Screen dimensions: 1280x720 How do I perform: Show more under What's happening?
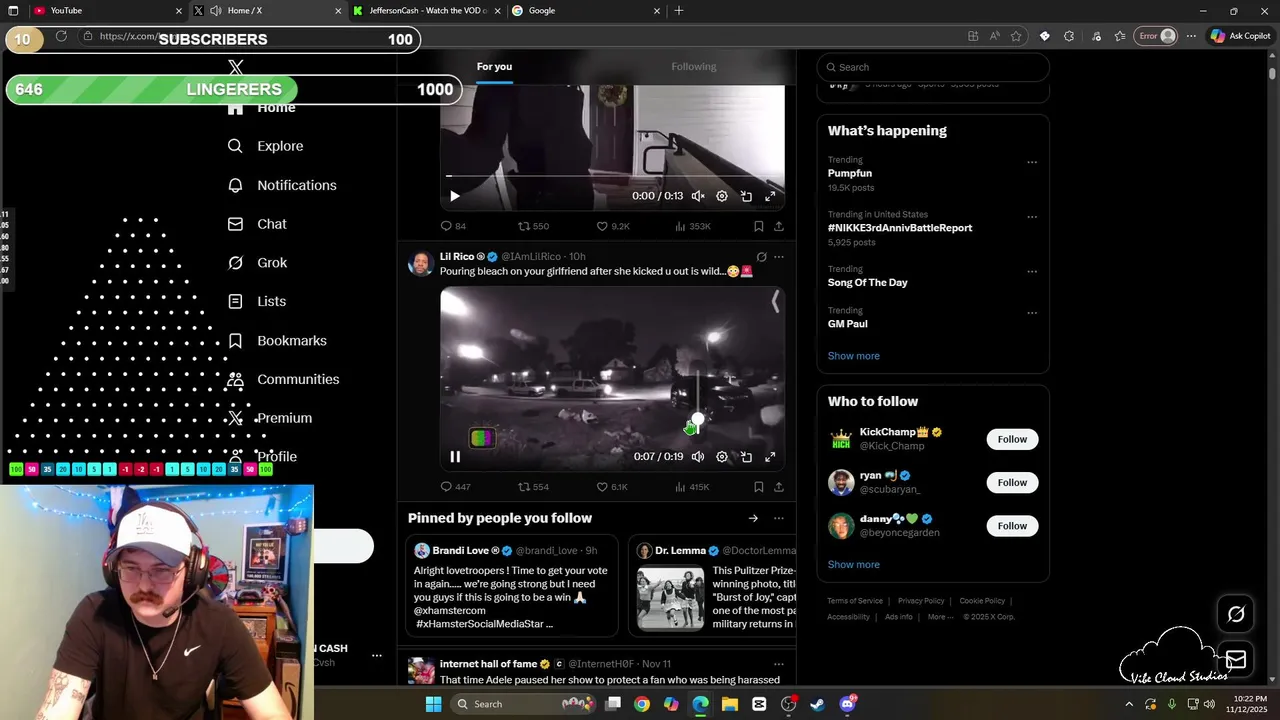coord(854,356)
